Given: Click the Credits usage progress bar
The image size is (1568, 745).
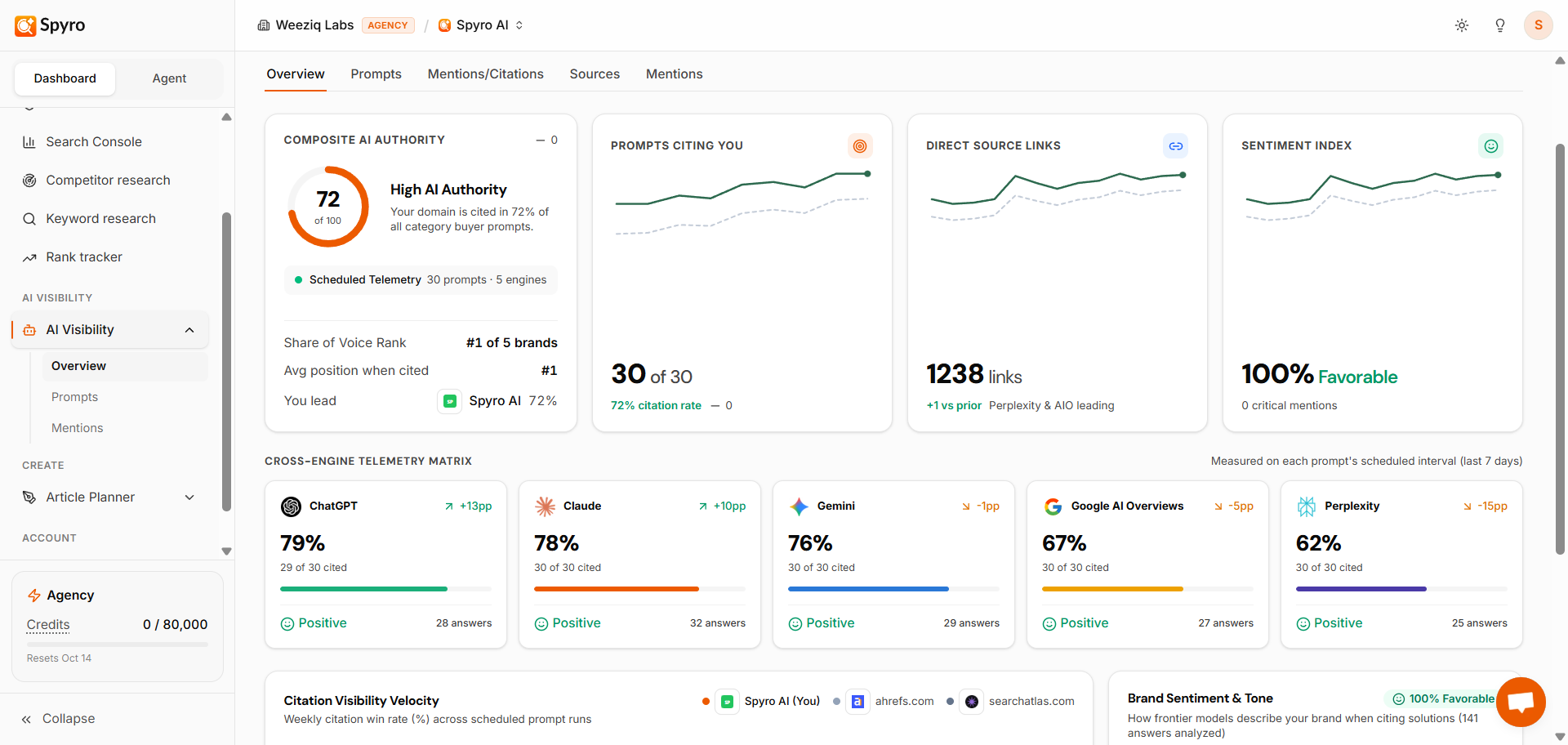Looking at the screenshot, I should [x=117, y=645].
